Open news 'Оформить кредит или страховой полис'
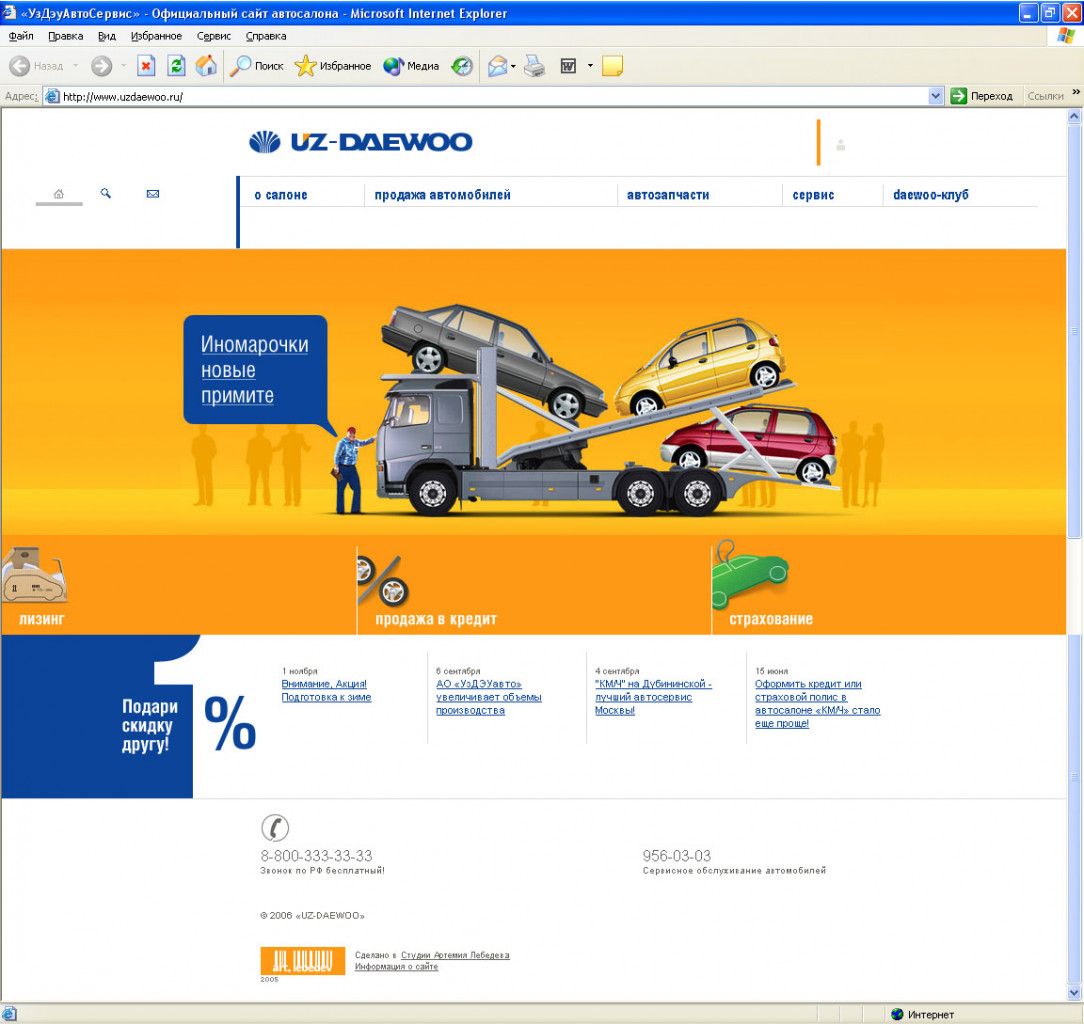The width and height of the screenshot is (1084, 1024). (818, 704)
